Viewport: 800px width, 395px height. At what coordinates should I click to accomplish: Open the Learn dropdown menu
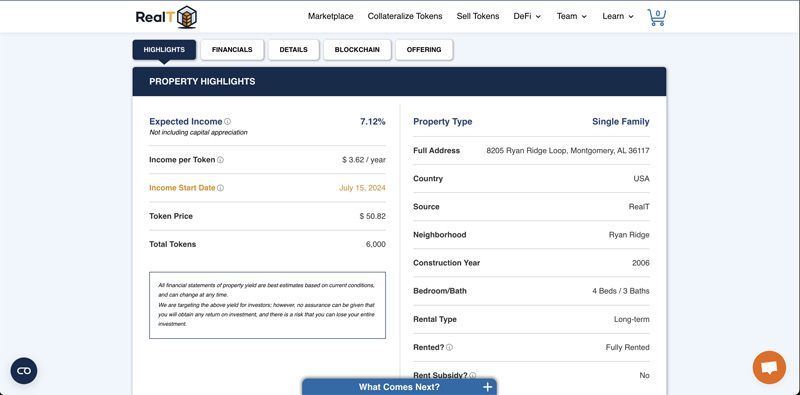(618, 16)
